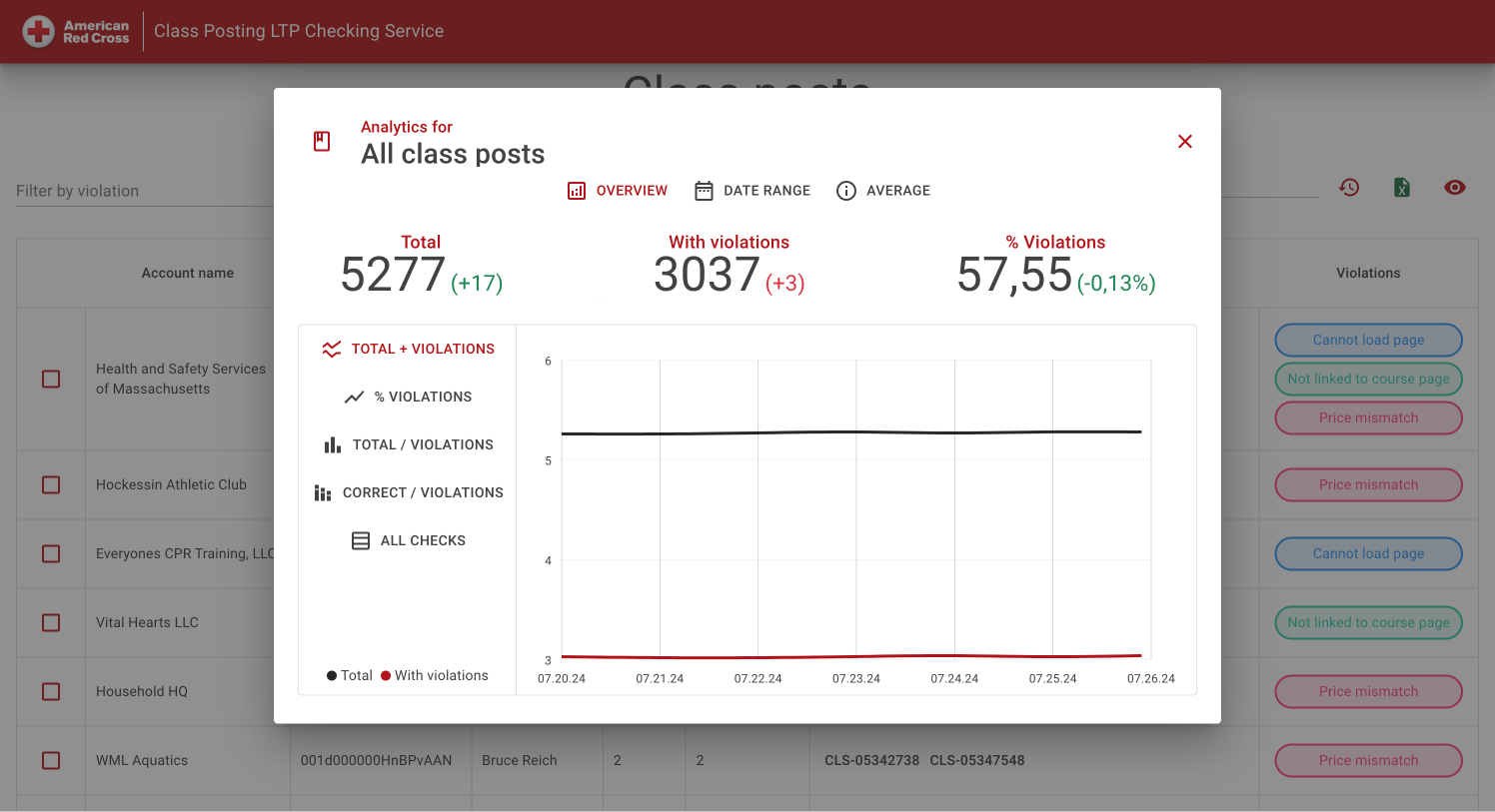
Task: Click the American Red Cross logo
Action: [x=77, y=31]
